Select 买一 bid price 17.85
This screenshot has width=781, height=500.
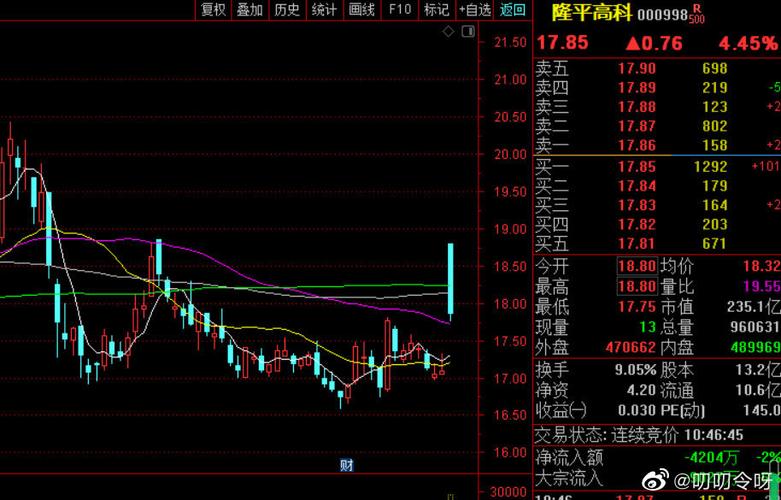point(637,166)
